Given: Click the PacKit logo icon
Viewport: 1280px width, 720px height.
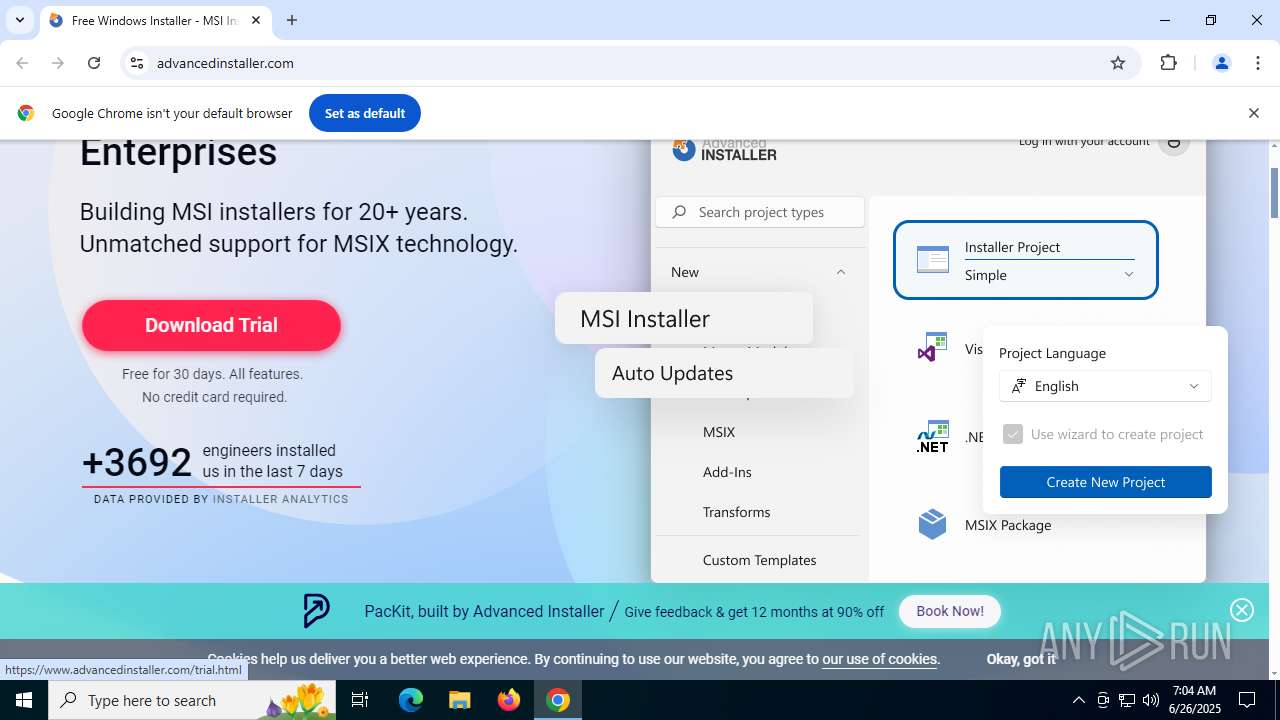Looking at the screenshot, I should [x=316, y=610].
